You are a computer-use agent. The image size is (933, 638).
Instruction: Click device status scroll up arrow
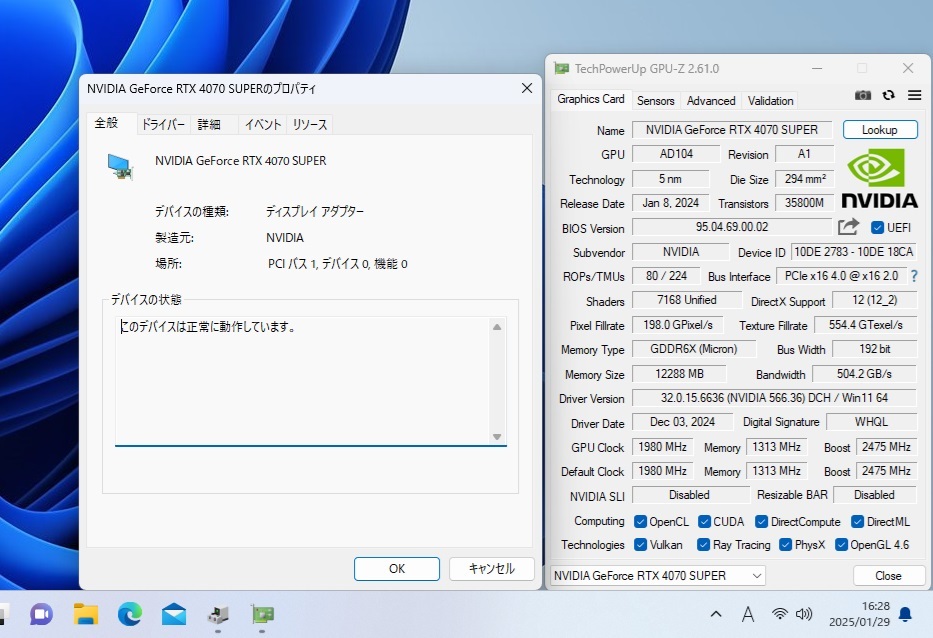(497, 327)
